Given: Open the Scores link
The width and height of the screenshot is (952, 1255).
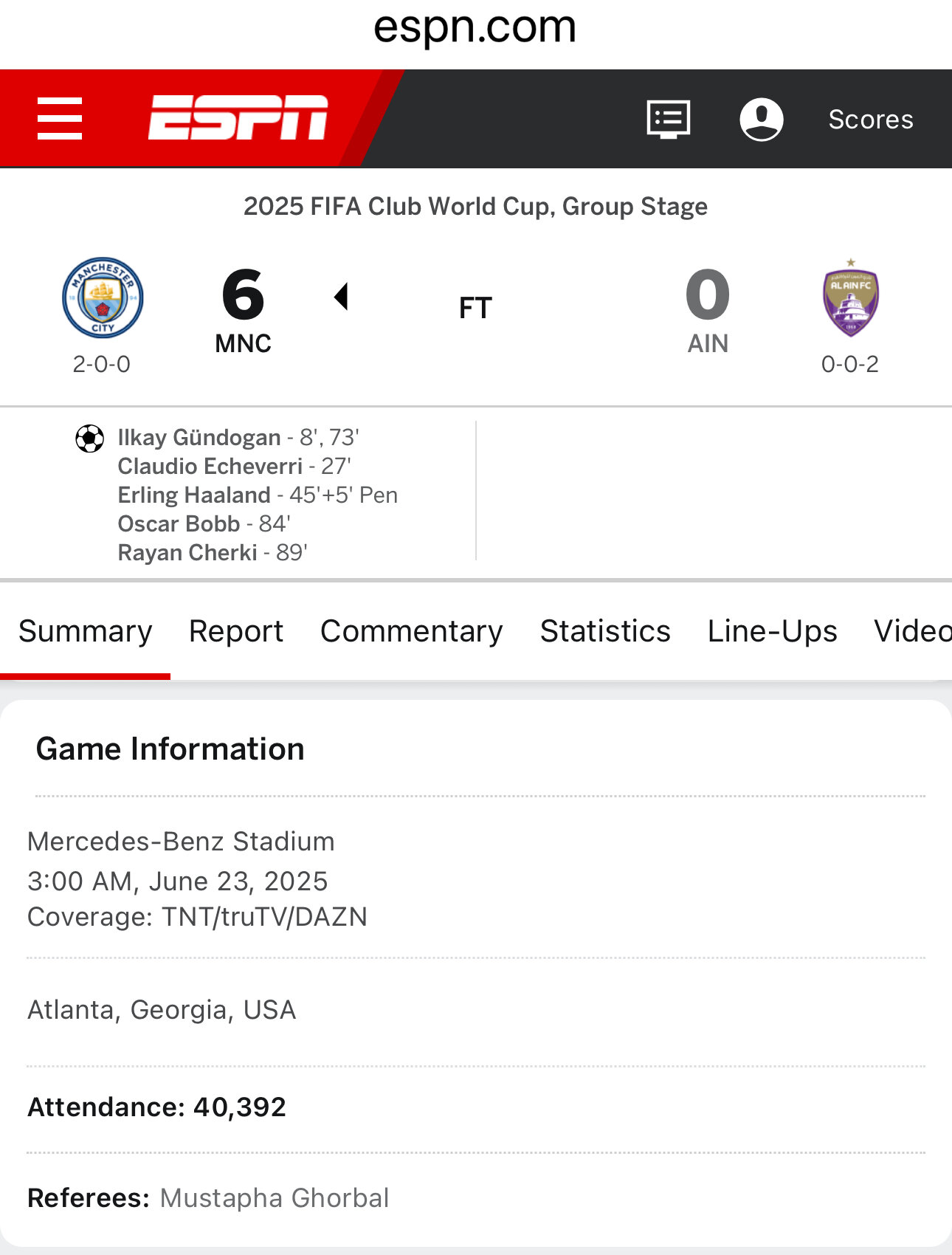Looking at the screenshot, I should click(x=871, y=119).
